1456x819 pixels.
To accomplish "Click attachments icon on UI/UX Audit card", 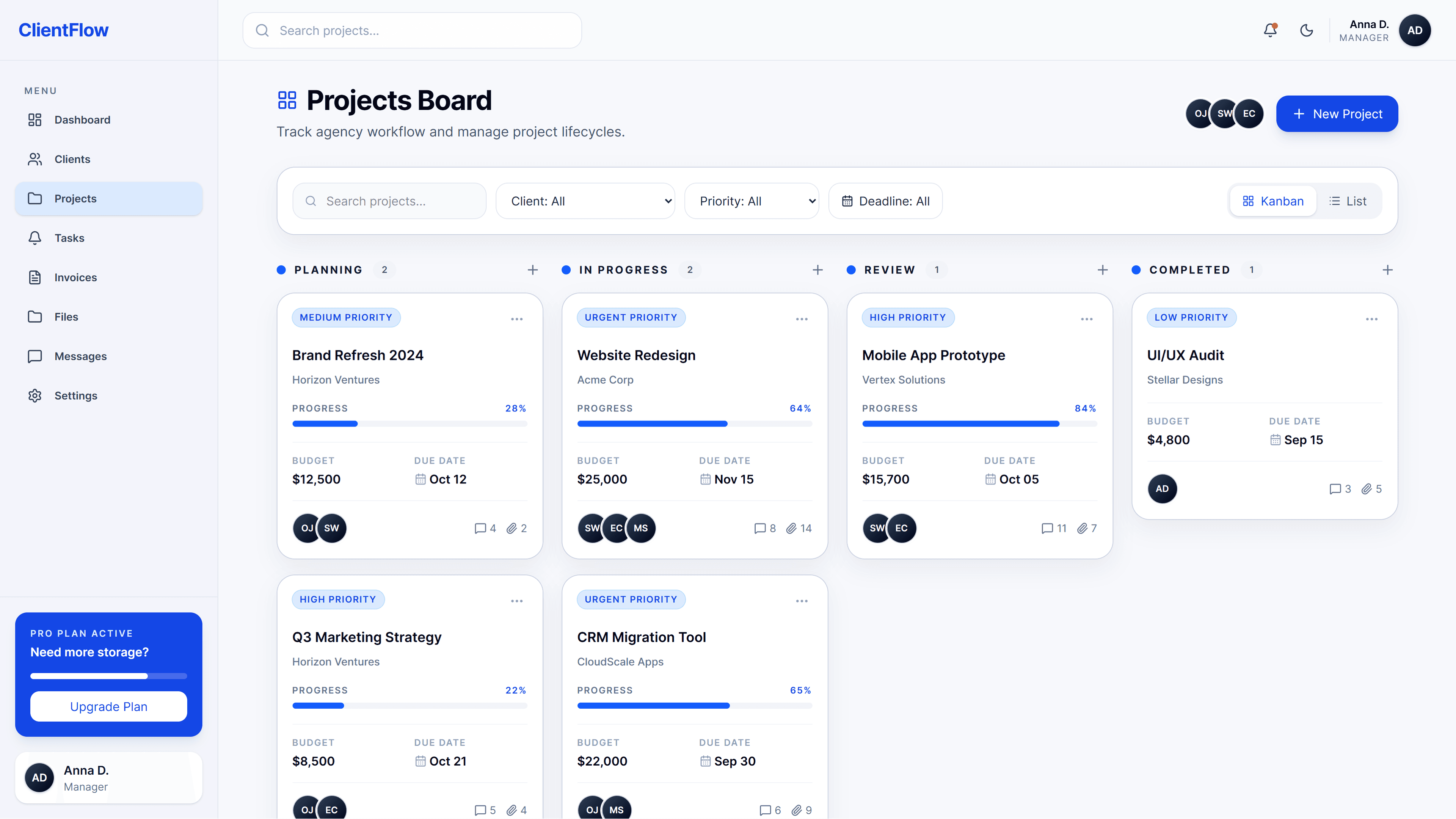I will [x=1366, y=489].
